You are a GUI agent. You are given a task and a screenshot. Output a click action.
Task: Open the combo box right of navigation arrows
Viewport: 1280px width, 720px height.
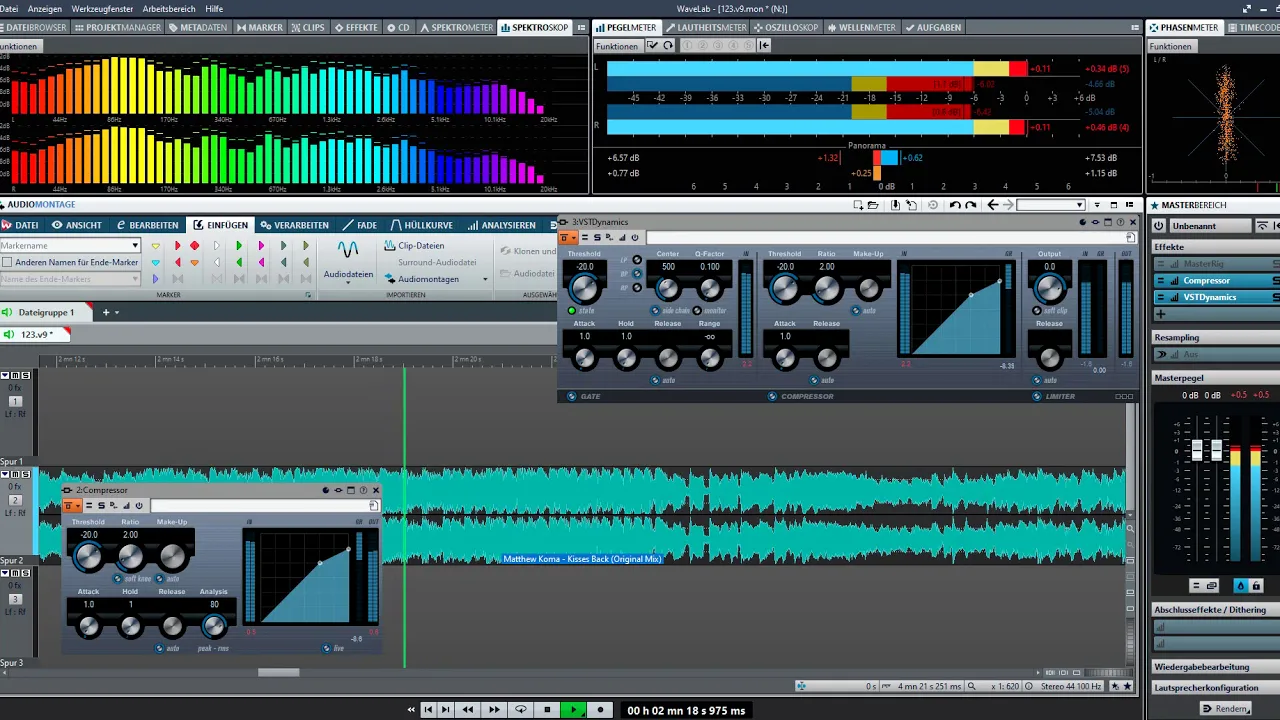tap(1051, 205)
